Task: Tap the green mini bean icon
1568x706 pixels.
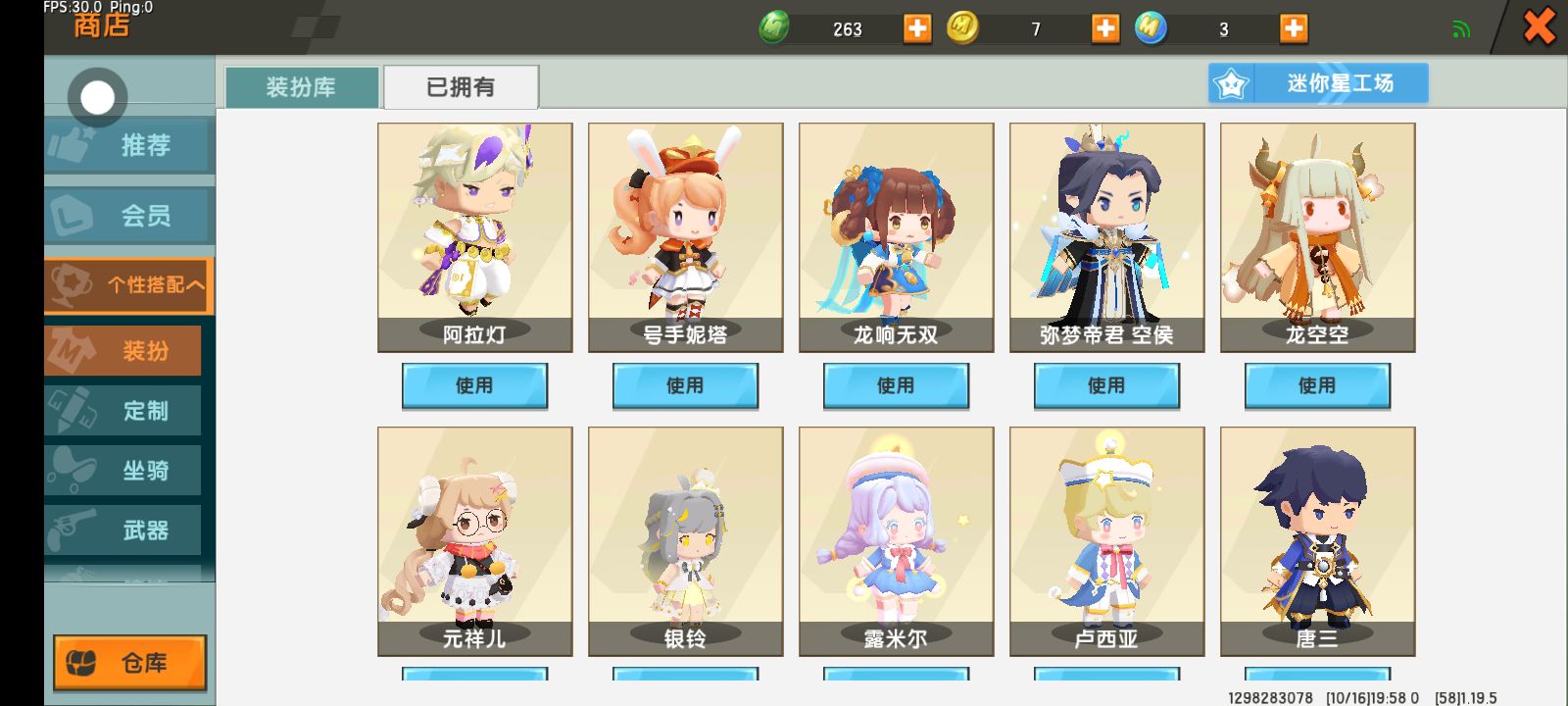Action: click(774, 27)
